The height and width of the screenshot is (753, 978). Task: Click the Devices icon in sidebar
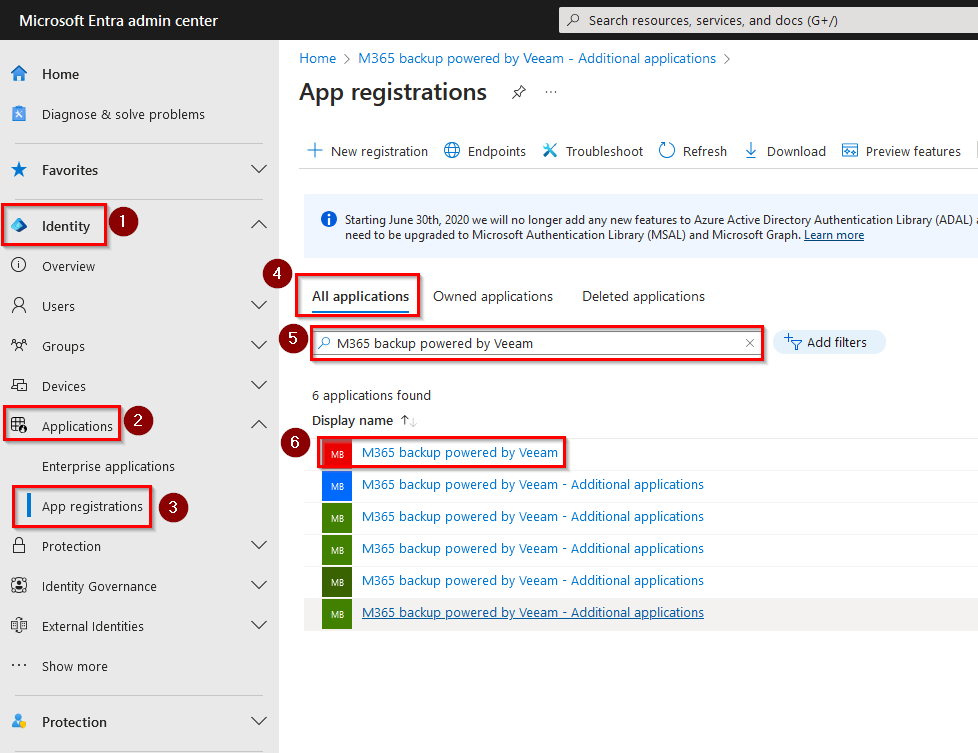point(19,386)
